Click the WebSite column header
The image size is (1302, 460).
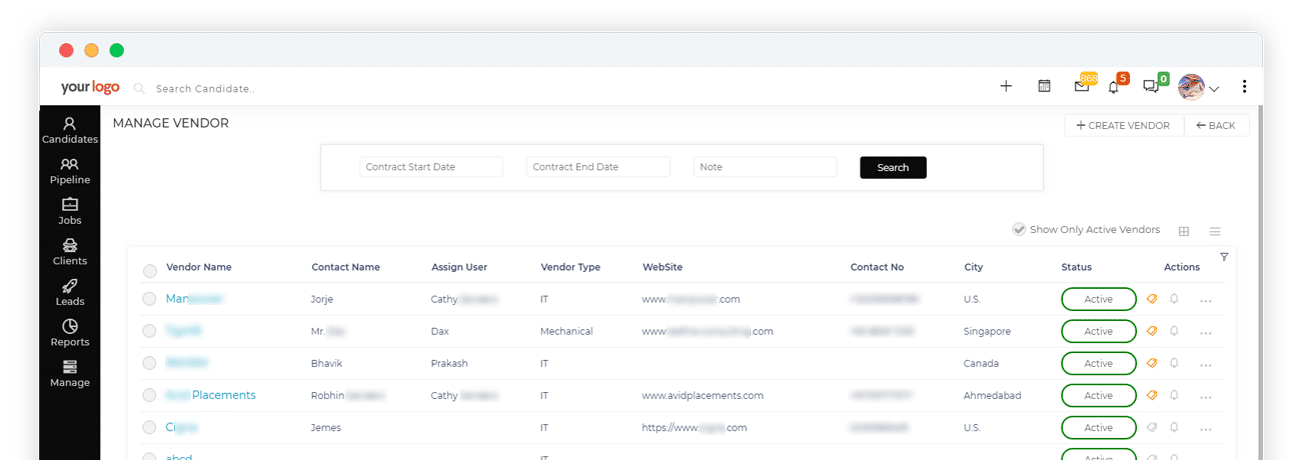[662, 267]
